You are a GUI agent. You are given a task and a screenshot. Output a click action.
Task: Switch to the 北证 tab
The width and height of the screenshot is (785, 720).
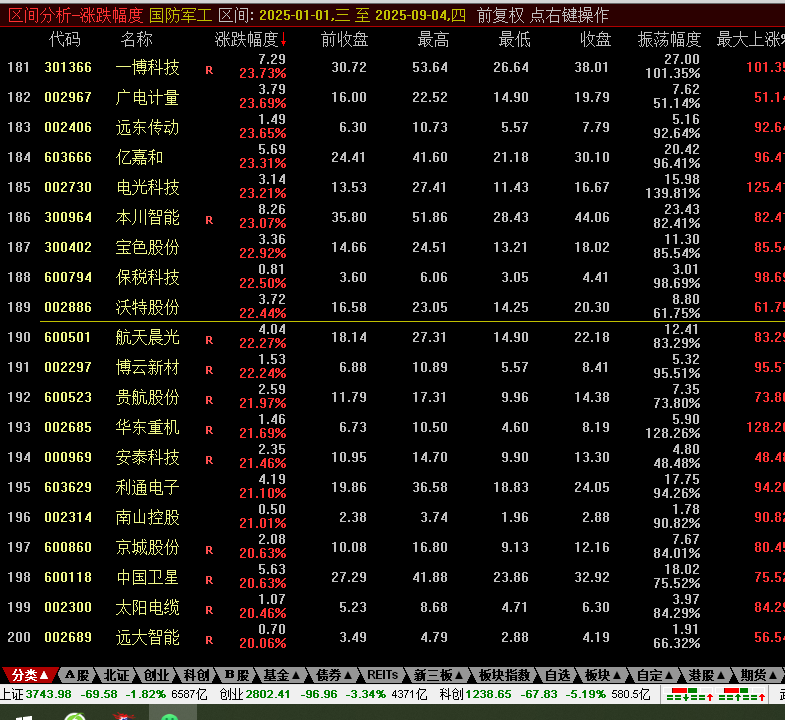tap(117, 675)
